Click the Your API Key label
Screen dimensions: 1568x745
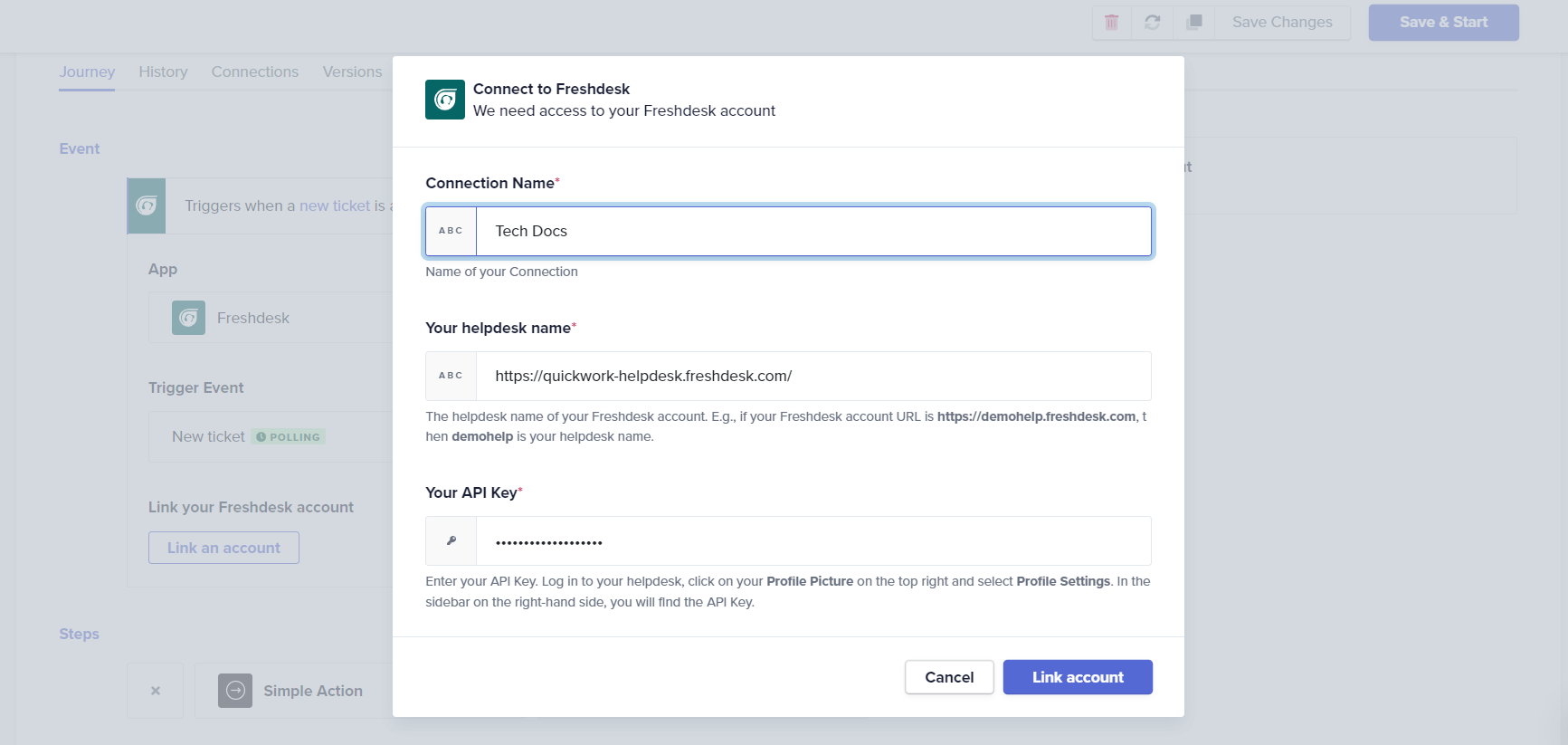click(x=471, y=493)
